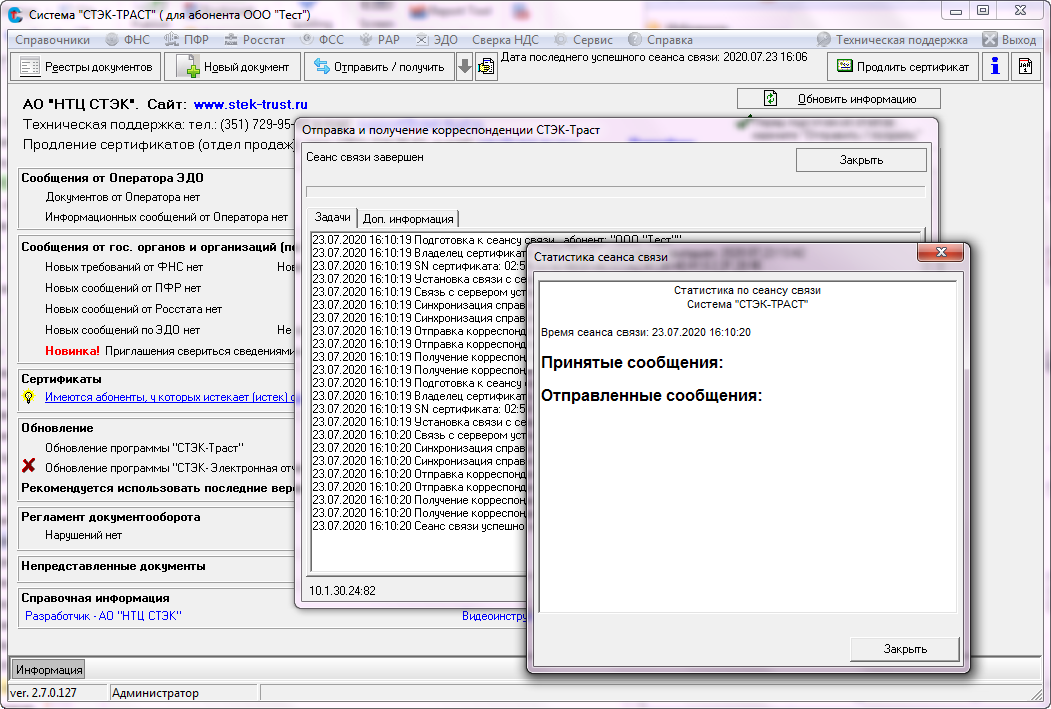Open the ПФР menu
1051x709 pixels.
(187, 40)
